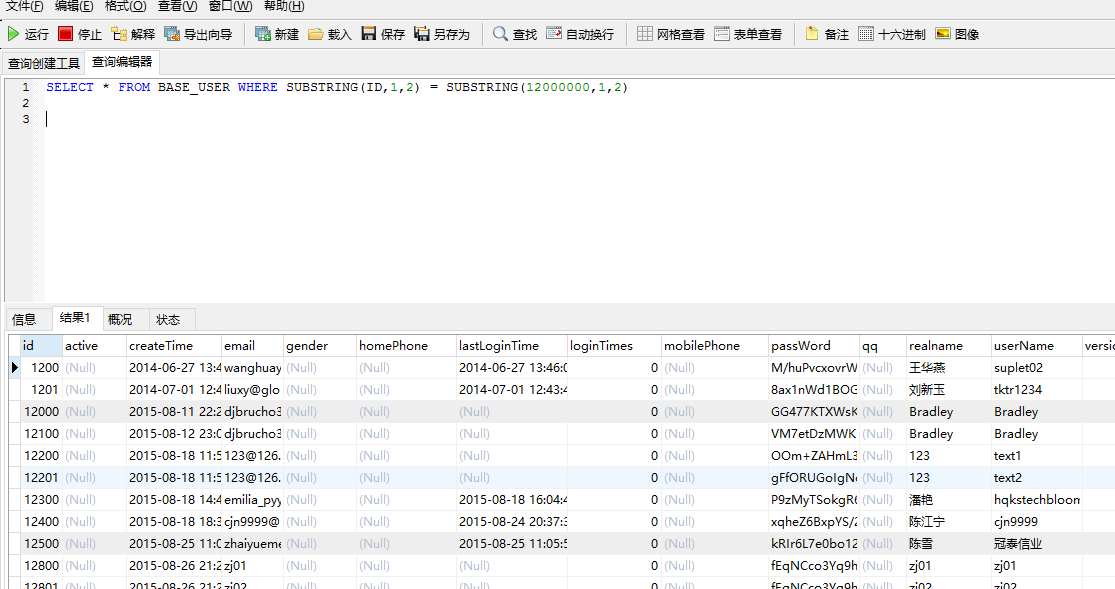Image resolution: width=1115 pixels, height=589 pixels.
Task: Click the mobilePhone column header
Action: pos(715,346)
